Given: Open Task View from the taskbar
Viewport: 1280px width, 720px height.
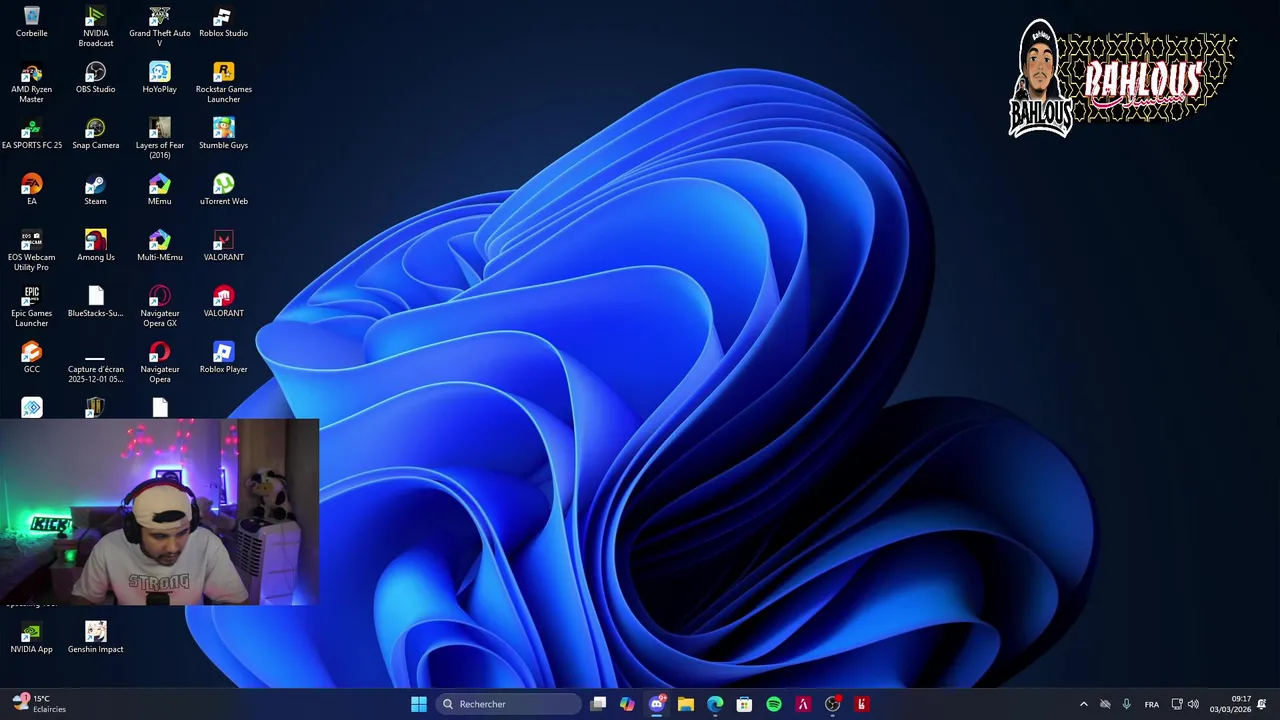Looking at the screenshot, I should tap(598, 704).
